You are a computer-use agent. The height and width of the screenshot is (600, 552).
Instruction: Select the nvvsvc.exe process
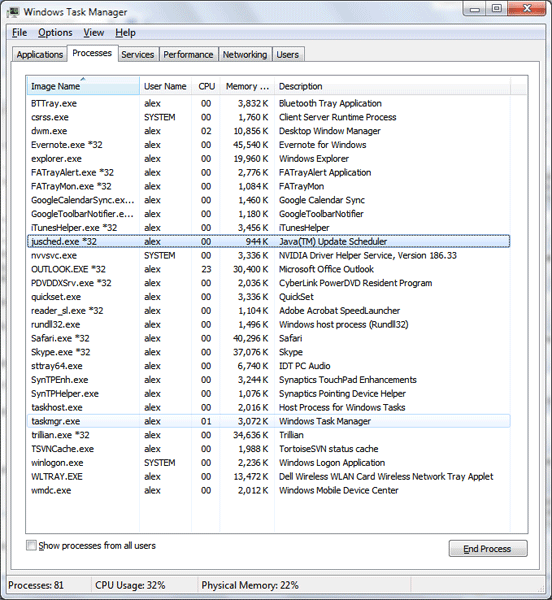point(269,255)
